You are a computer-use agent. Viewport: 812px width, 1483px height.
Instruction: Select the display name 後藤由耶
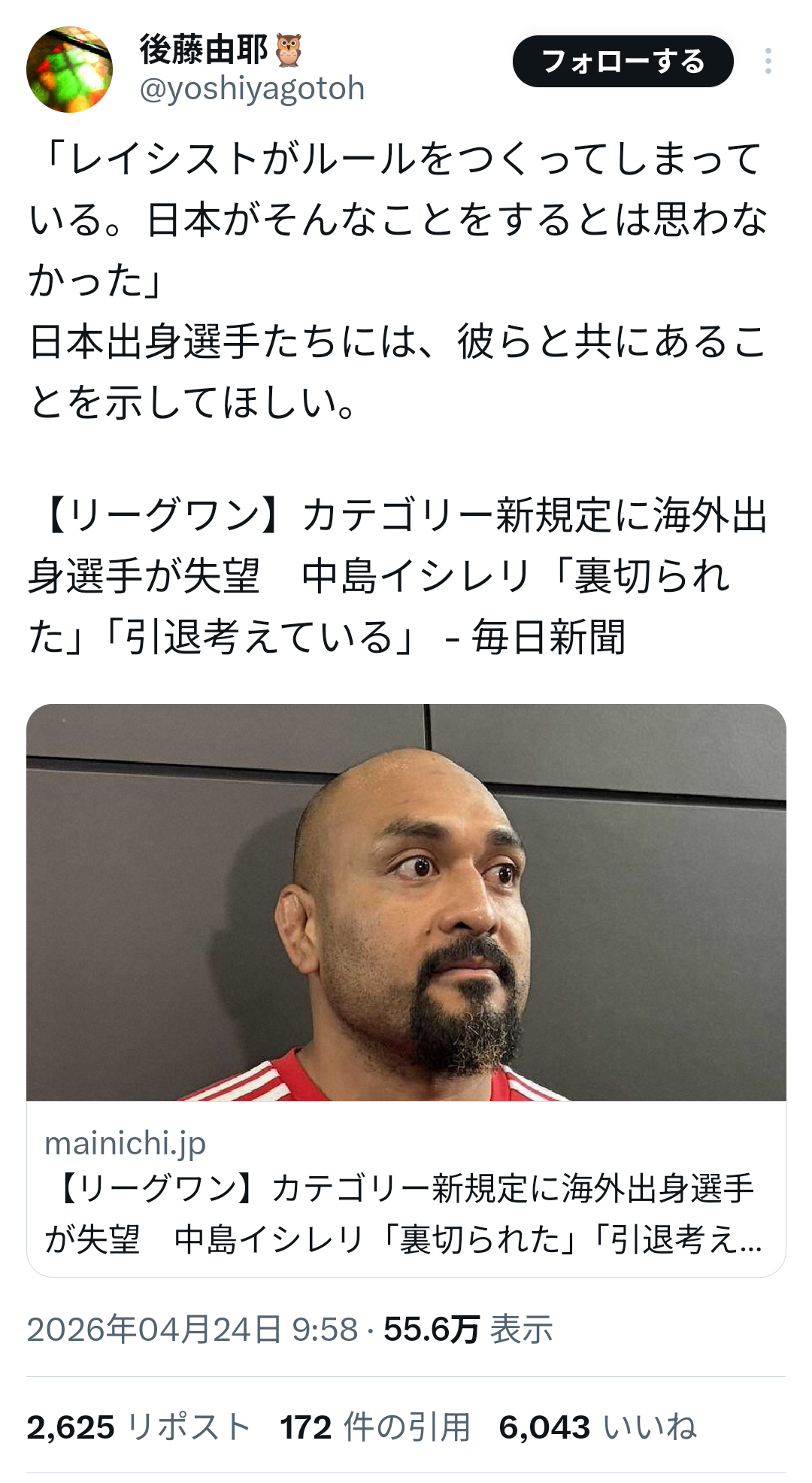[x=203, y=50]
